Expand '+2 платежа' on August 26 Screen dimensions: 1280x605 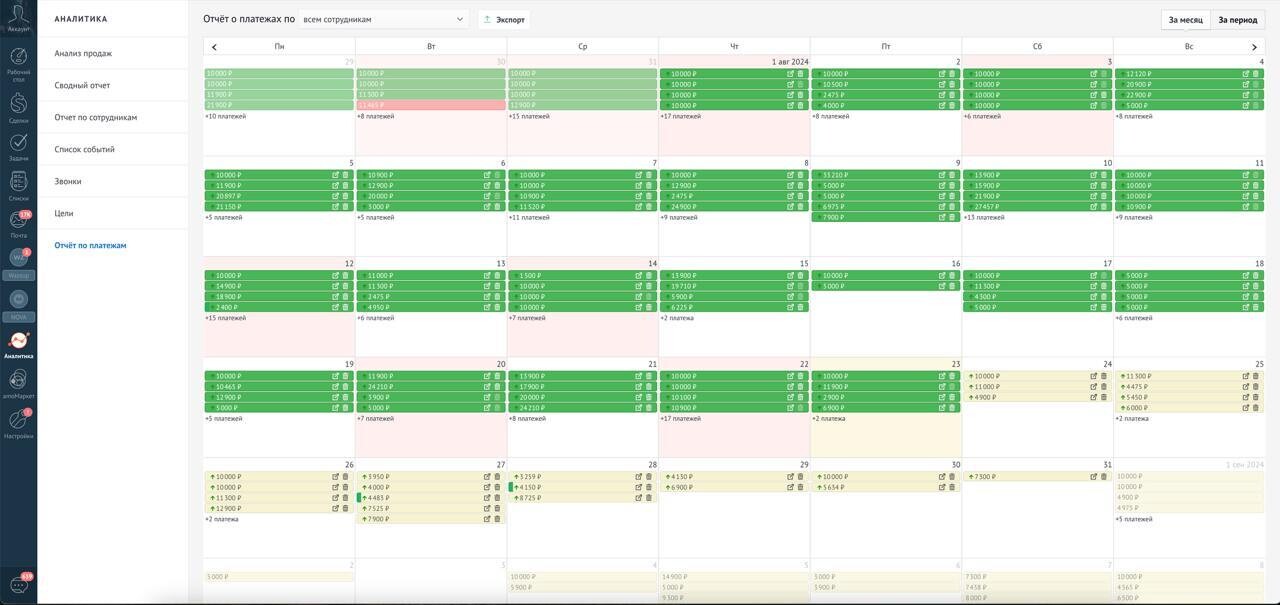point(222,519)
